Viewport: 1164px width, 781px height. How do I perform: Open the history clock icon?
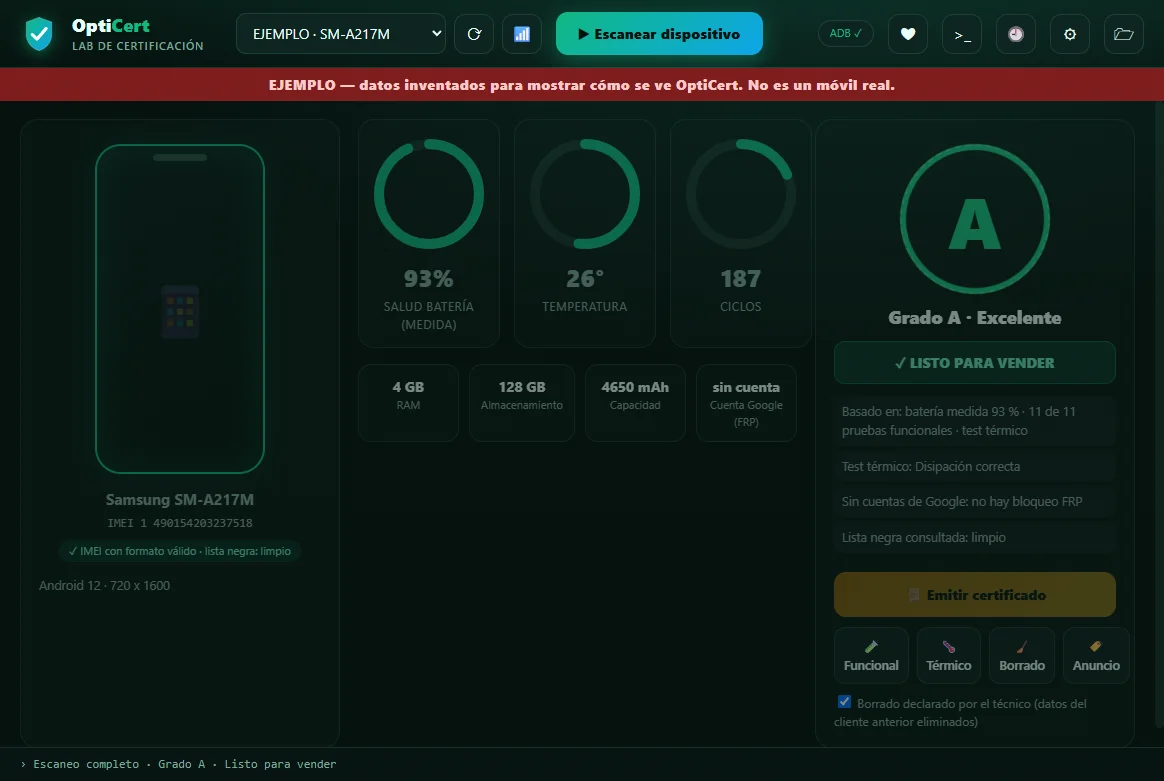click(x=1016, y=33)
